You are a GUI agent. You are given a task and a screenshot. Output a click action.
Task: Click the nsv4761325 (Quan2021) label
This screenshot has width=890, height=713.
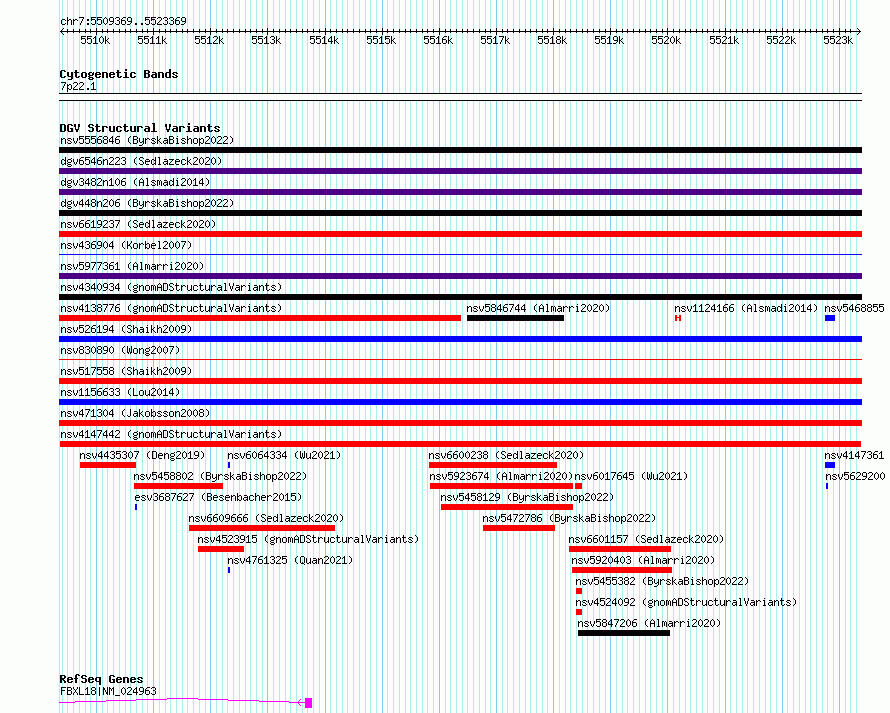tap(290, 560)
